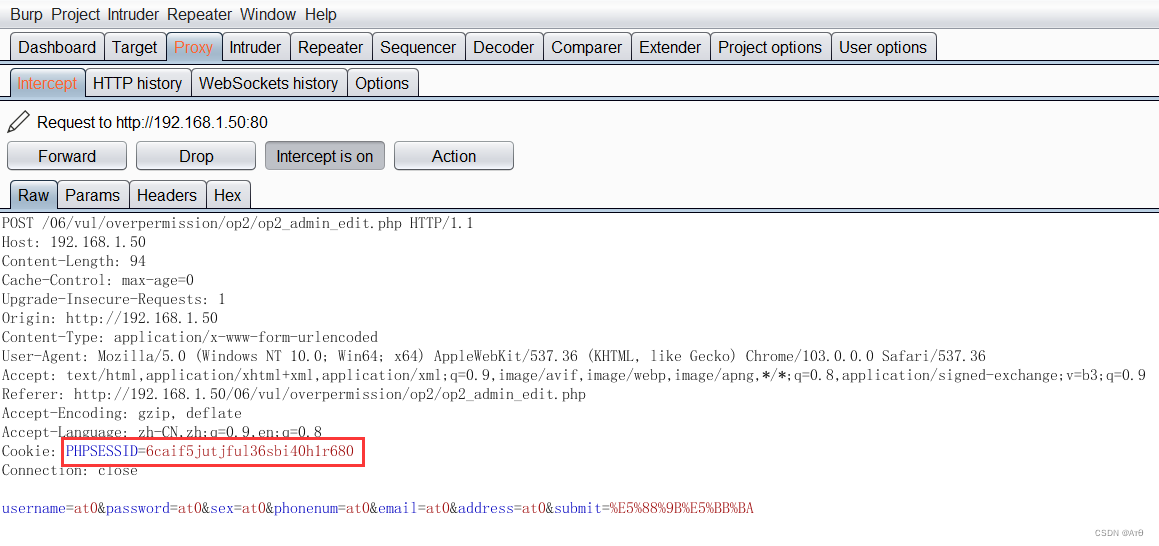
Task: Select the Proxy tab
Action: 194,47
